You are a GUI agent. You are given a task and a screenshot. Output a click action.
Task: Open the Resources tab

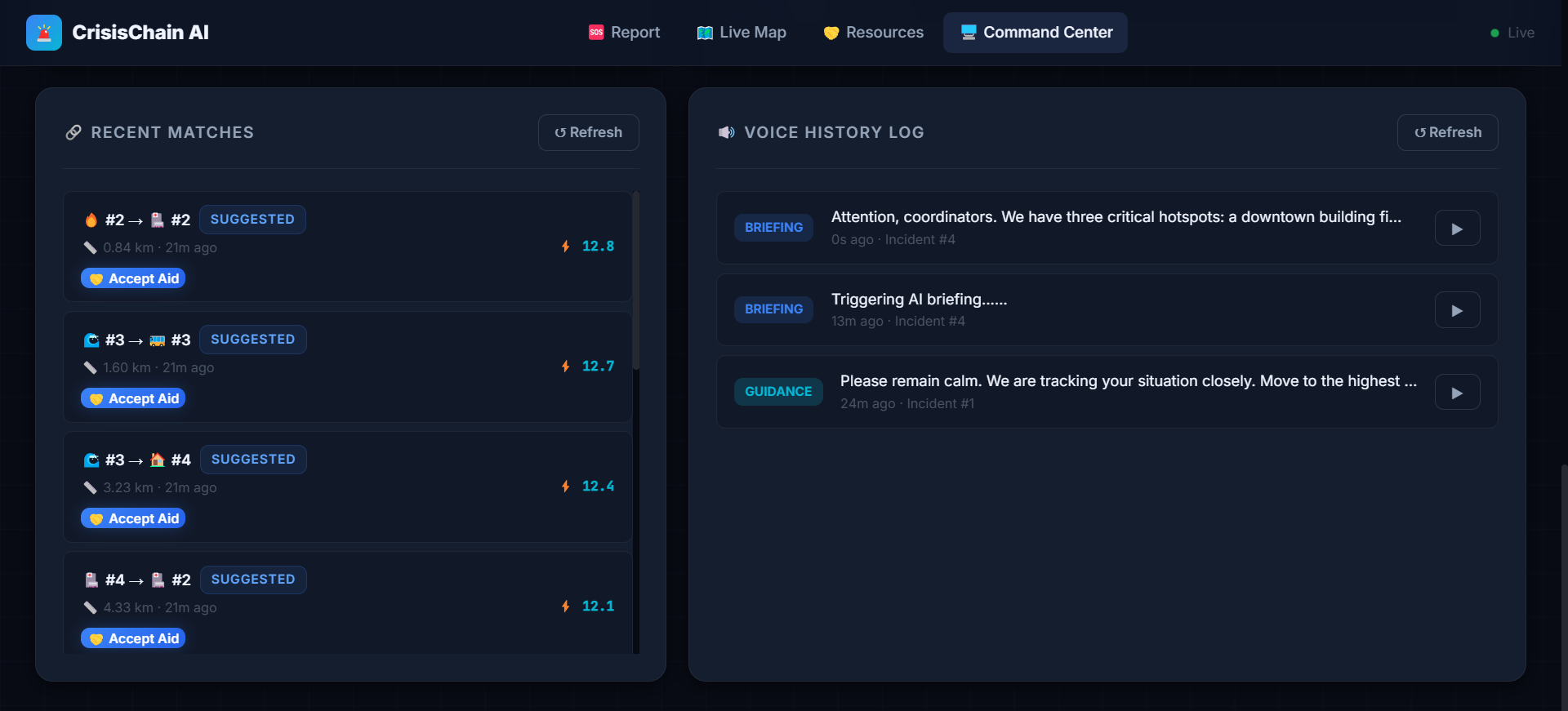click(873, 33)
